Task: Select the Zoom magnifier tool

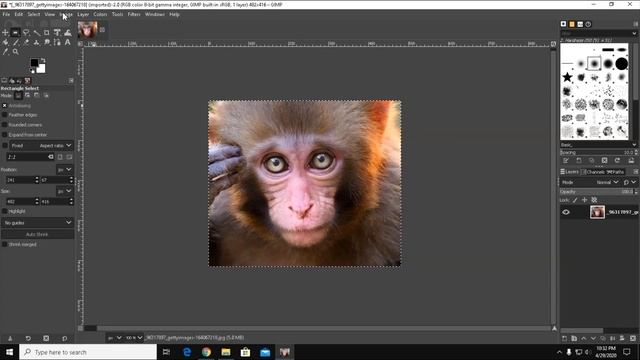Action: point(16,52)
